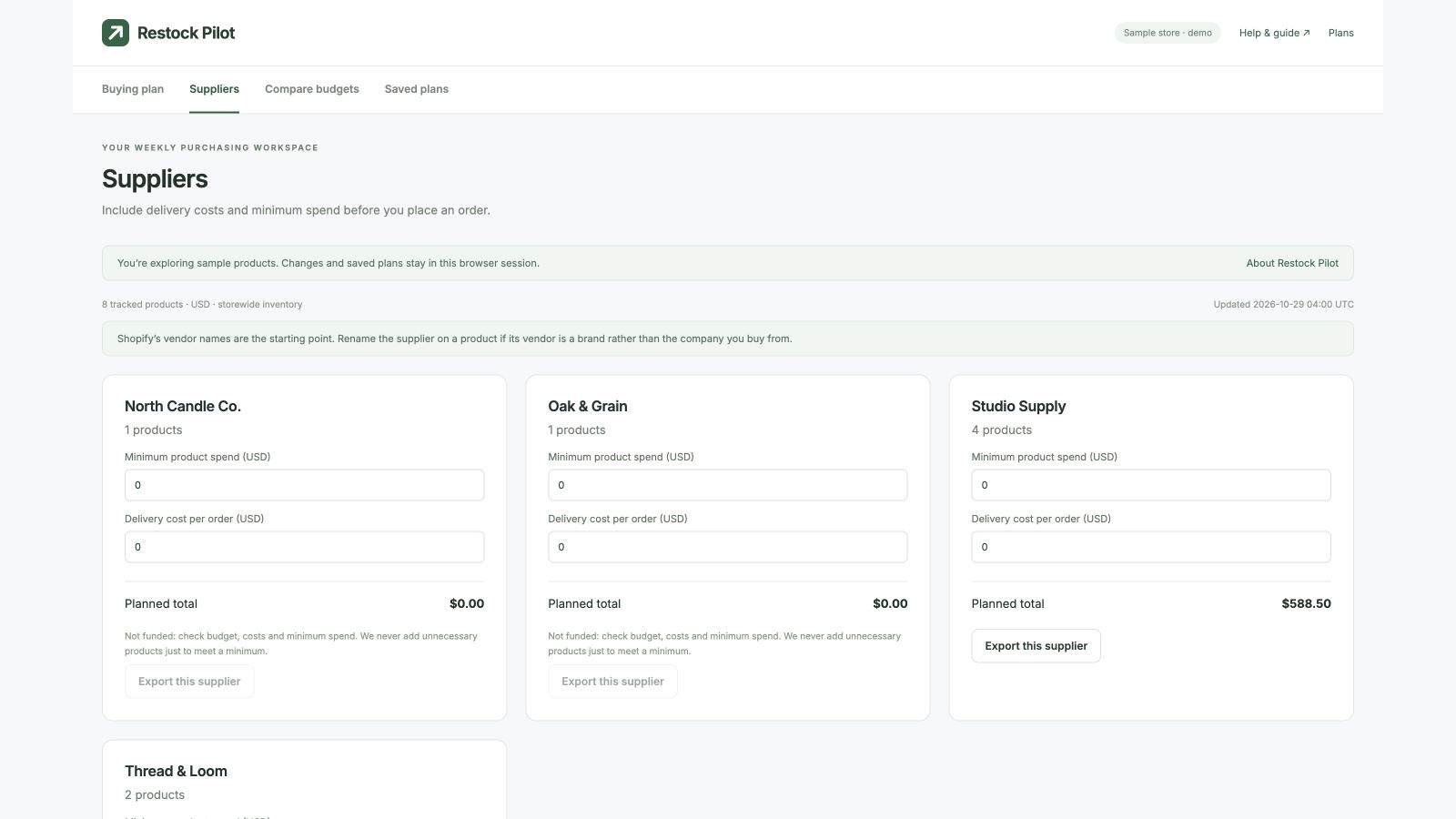Click North Candle Co. planned total $0.00

[467, 603]
